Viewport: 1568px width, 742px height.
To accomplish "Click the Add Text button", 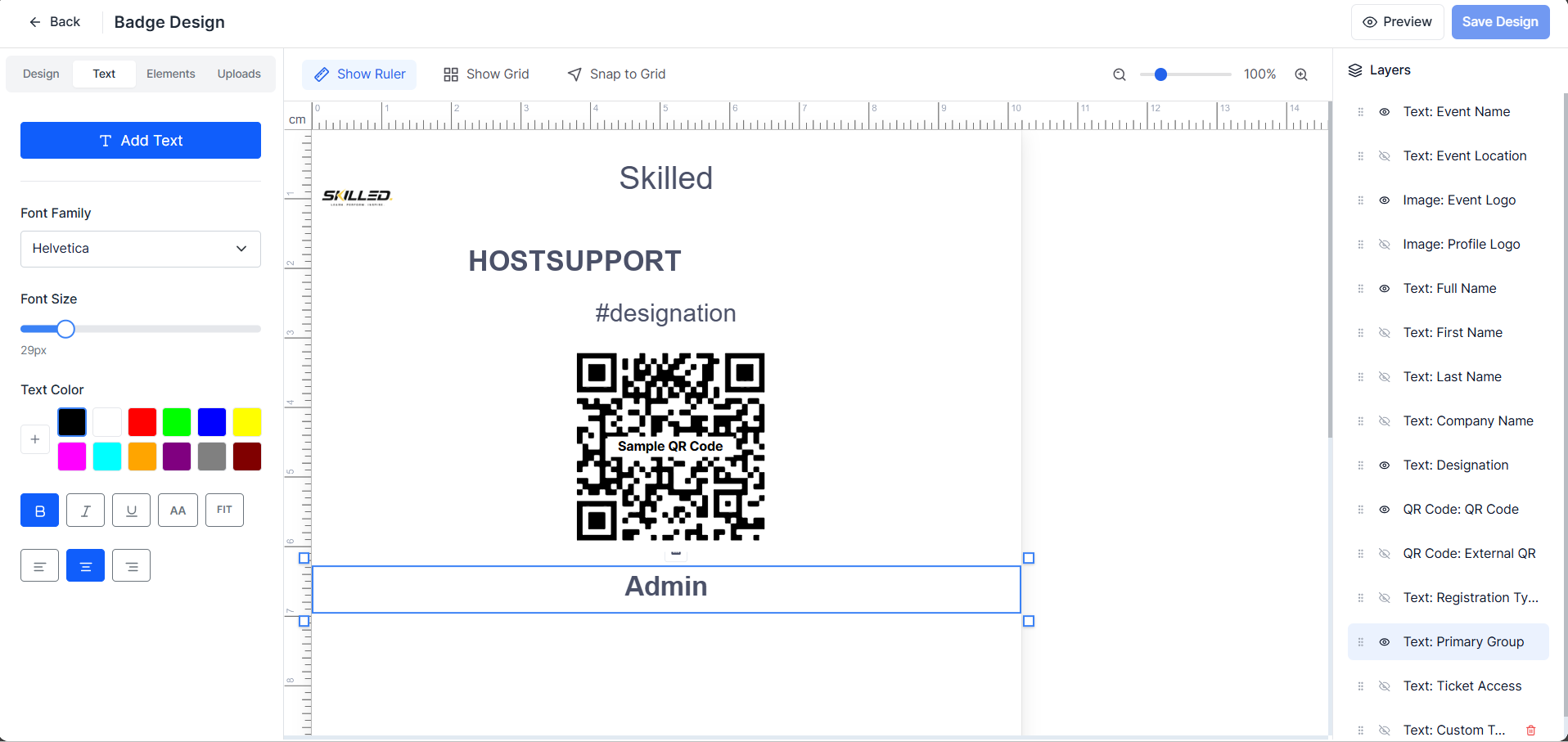I will pos(141,141).
